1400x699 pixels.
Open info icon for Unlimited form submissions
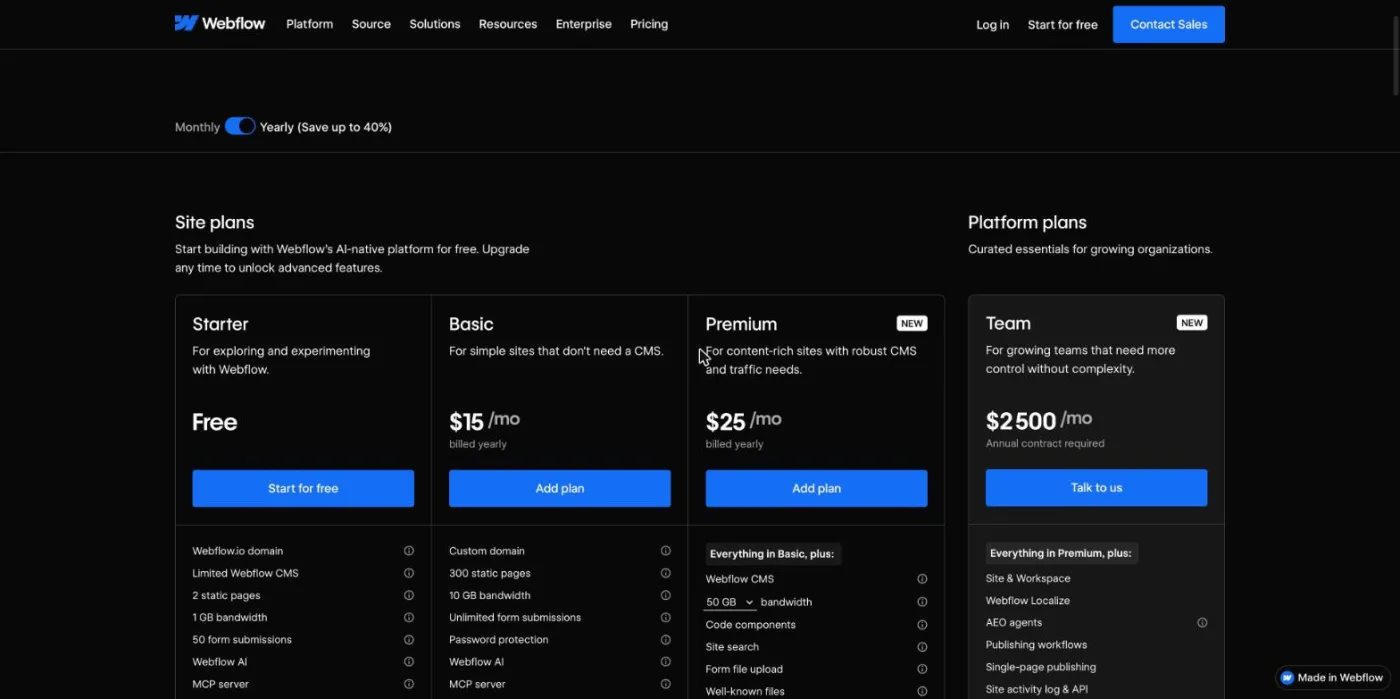point(666,617)
